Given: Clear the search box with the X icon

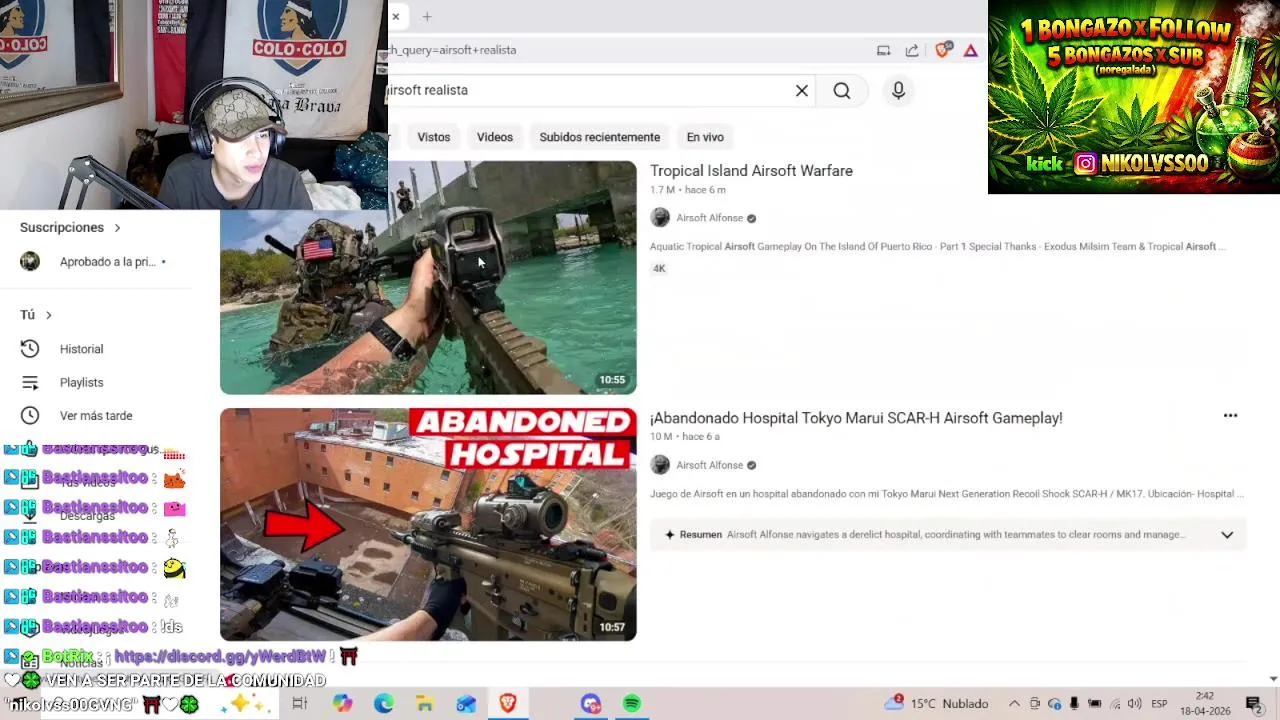Looking at the screenshot, I should tap(802, 91).
